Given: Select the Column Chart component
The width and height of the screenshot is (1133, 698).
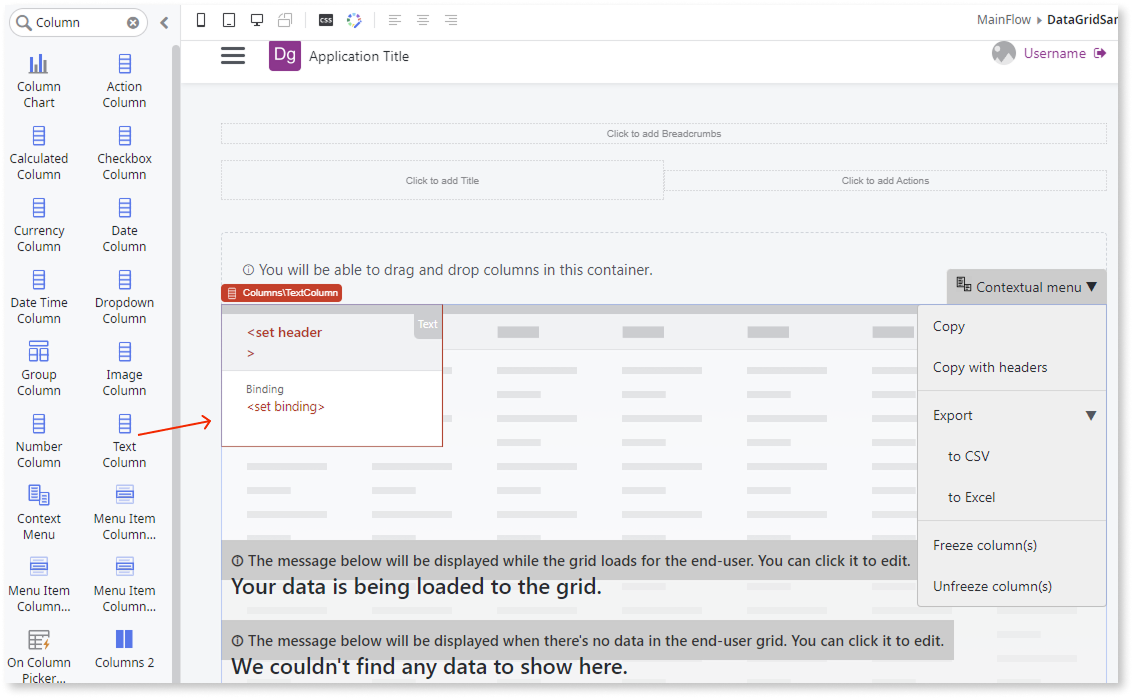Looking at the screenshot, I should 39,80.
